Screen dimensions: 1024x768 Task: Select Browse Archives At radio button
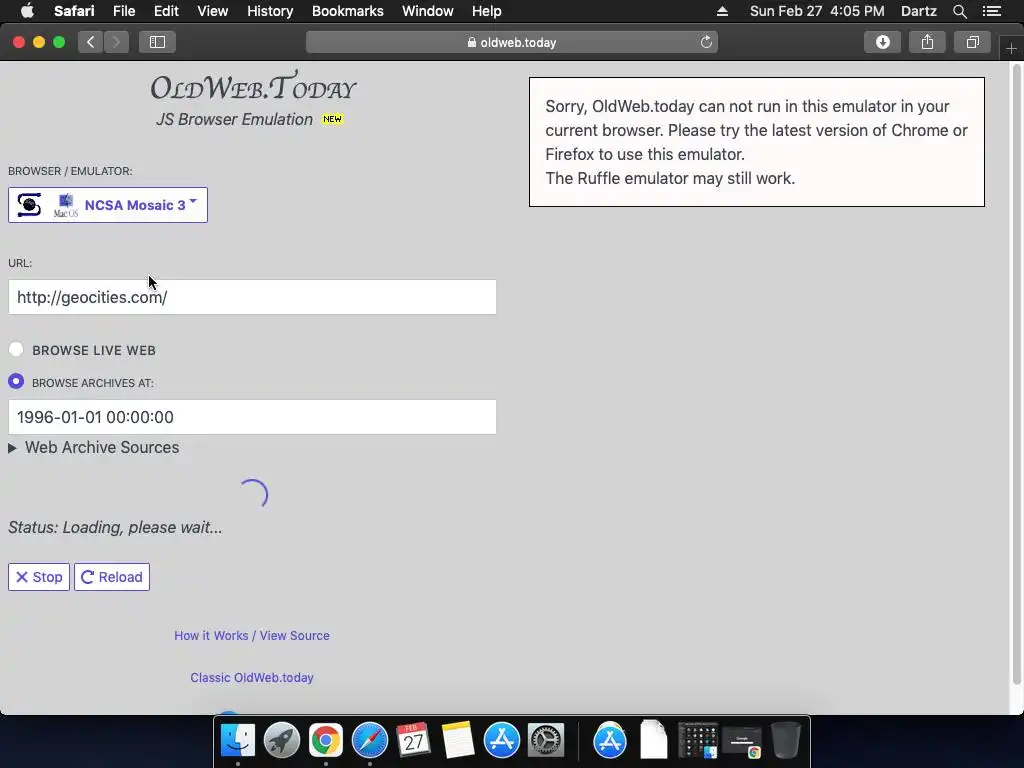16,381
